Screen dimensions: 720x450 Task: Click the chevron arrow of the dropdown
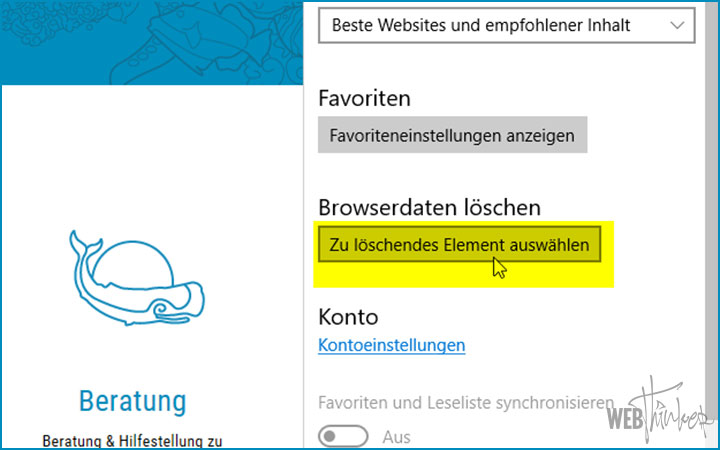click(x=678, y=25)
